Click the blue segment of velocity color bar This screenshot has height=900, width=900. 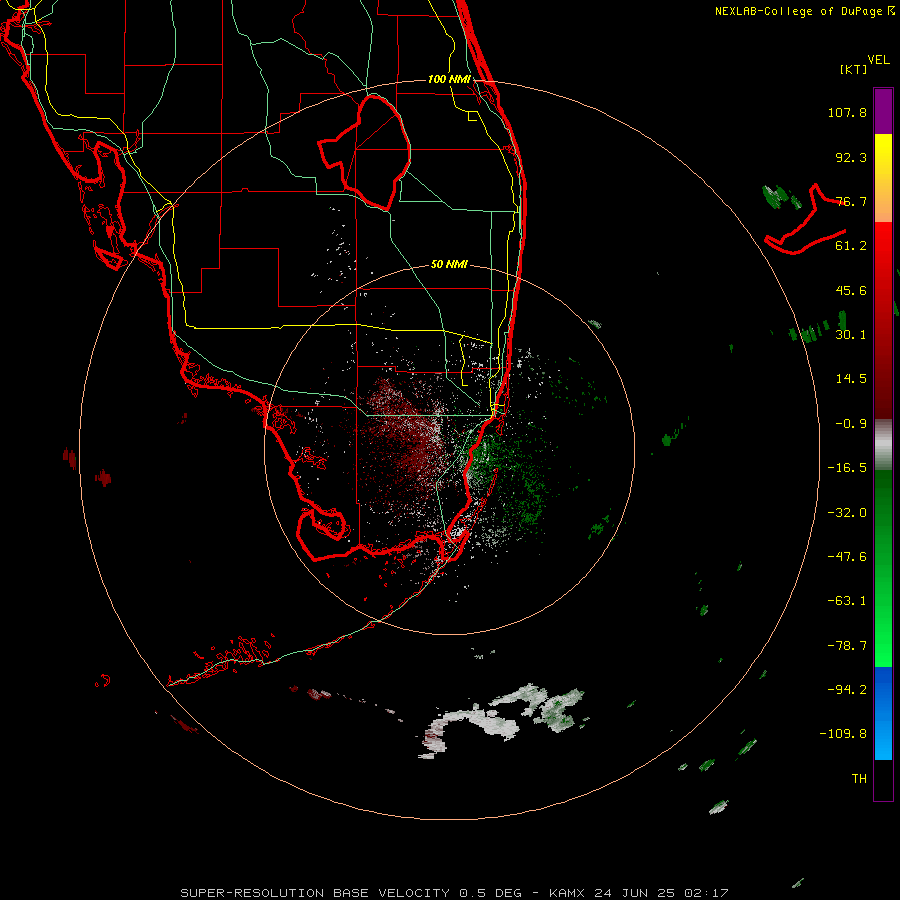pyautogui.click(x=883, y=713)
